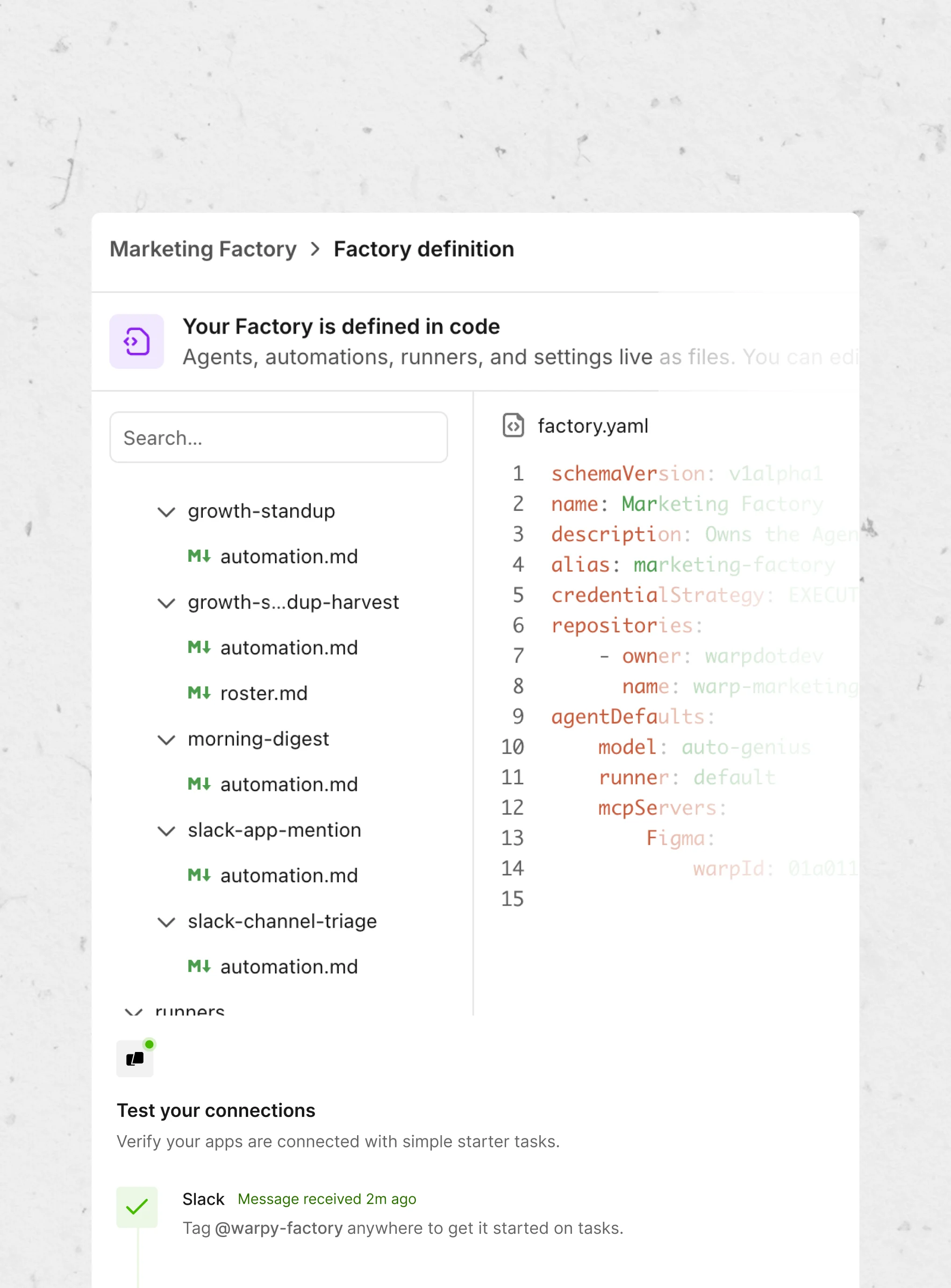The height and width of the screenshot is (1288, 951).
Task: Click markdown icon under morning-digest folder
Action: point(199,784)
